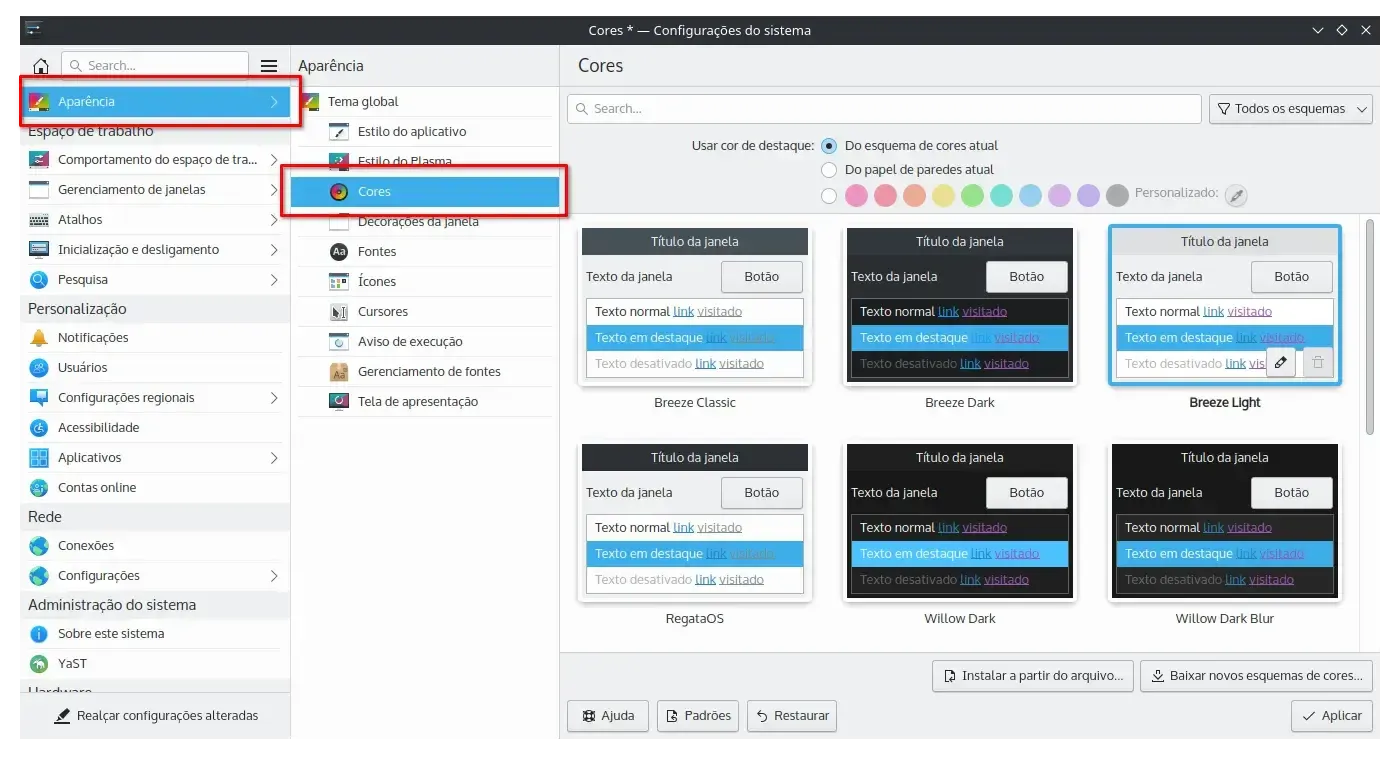Click the Atalhos keyboard icon
Viewport: 1400px width, 763px height.
pos(39,220)
